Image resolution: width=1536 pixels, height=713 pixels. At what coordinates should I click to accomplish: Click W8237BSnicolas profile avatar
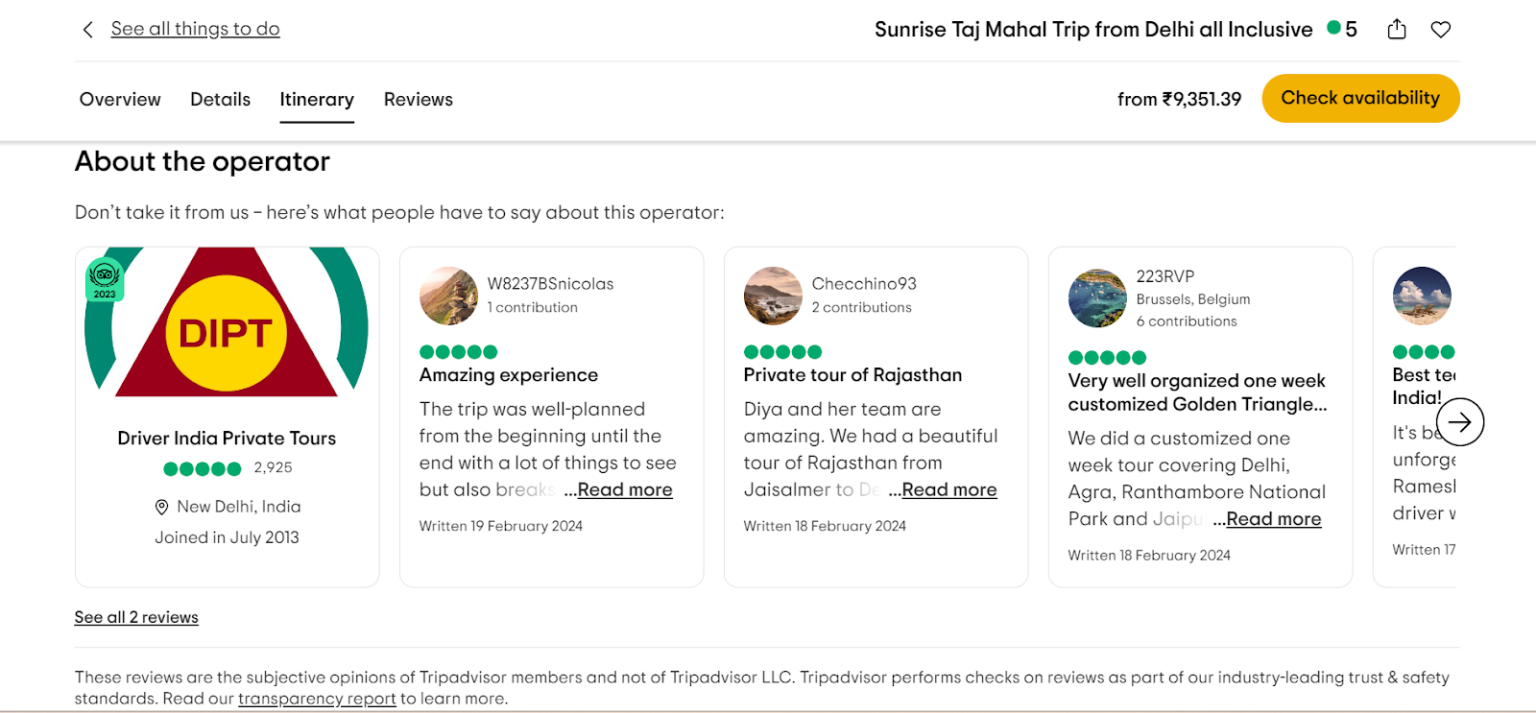point(448,296)
